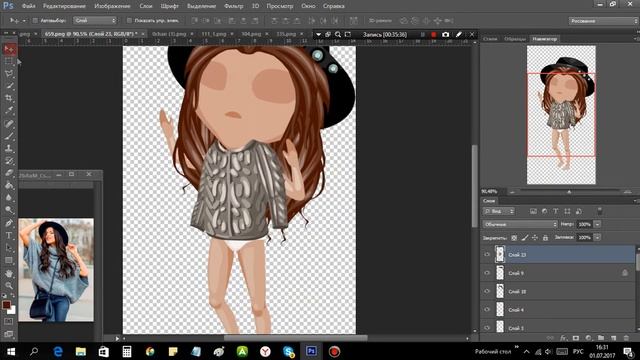Filter layers by text type T icon
The height and width of the screenshot is (360, 640).
pyautogui.click(x=556, y=211)
